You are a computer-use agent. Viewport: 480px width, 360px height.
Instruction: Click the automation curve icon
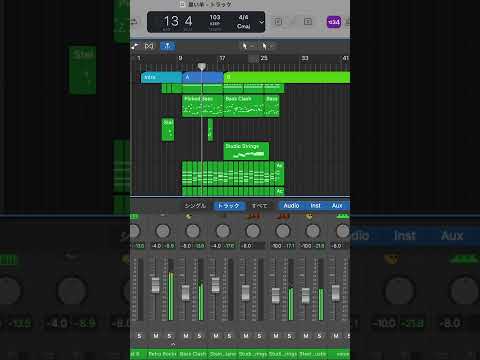[135, 46]
